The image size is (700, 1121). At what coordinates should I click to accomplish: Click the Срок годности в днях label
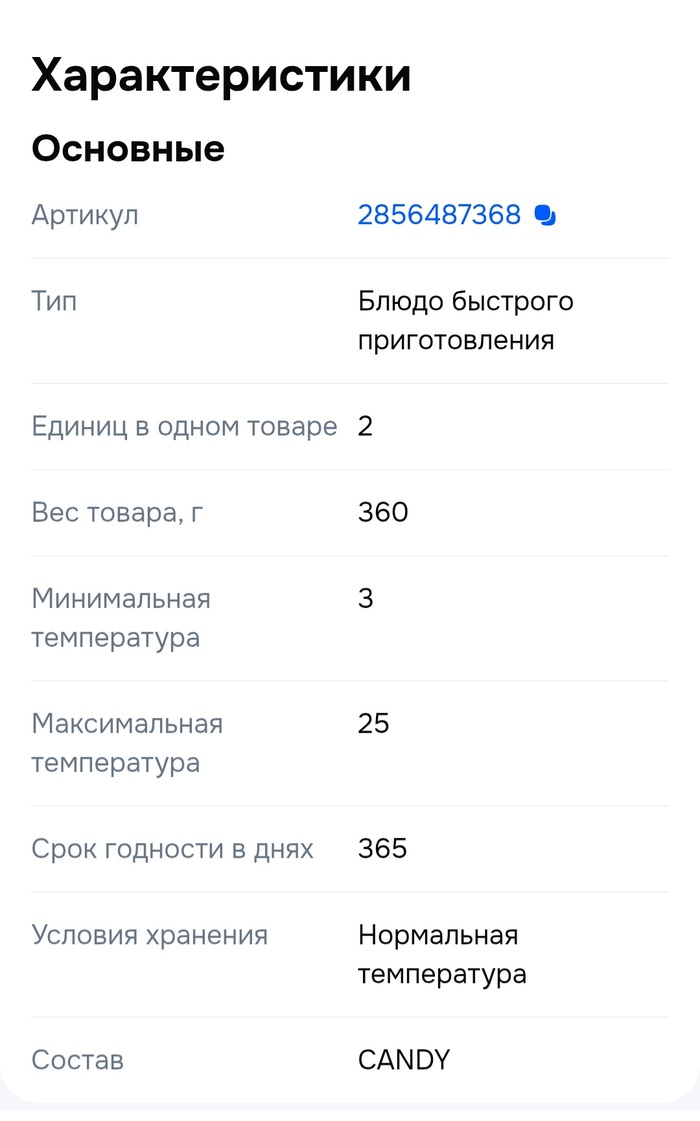172,849
